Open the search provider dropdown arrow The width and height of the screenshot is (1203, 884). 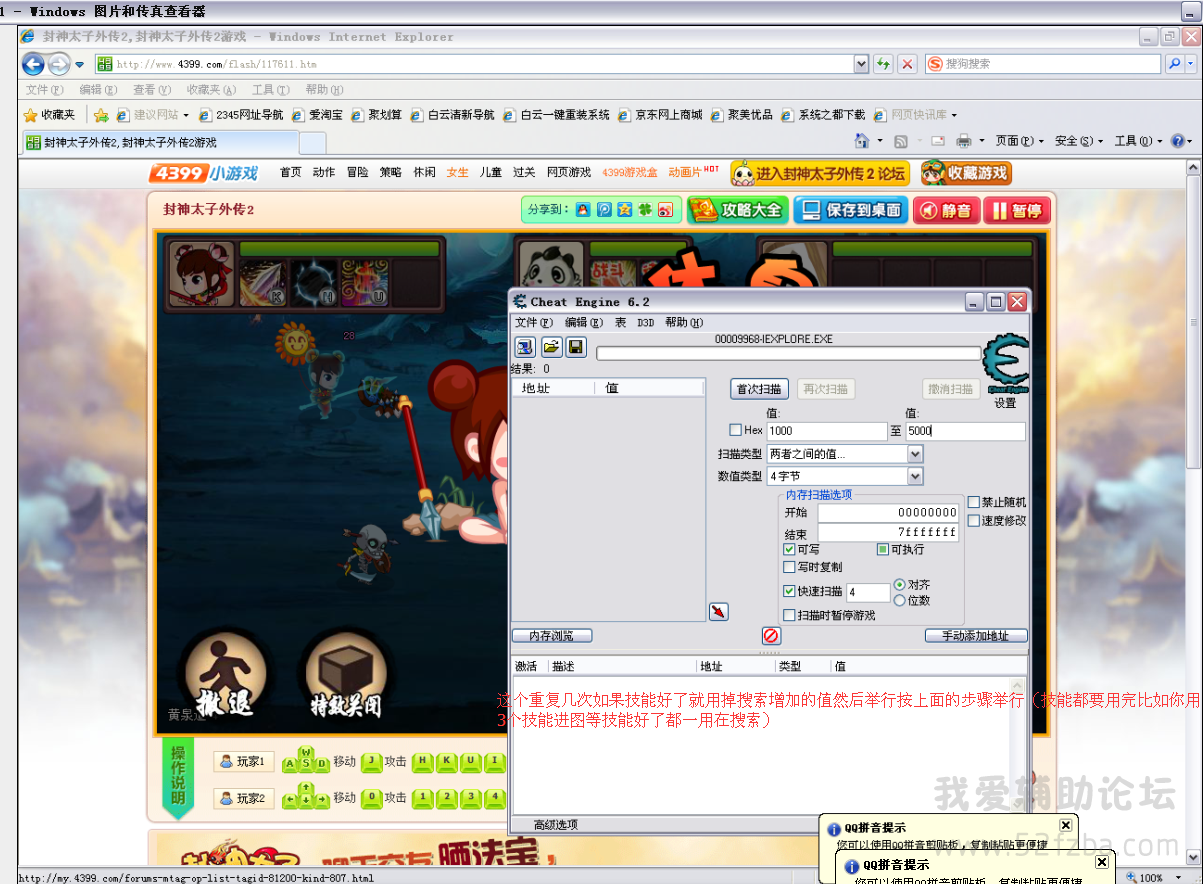pos(1190,63)
